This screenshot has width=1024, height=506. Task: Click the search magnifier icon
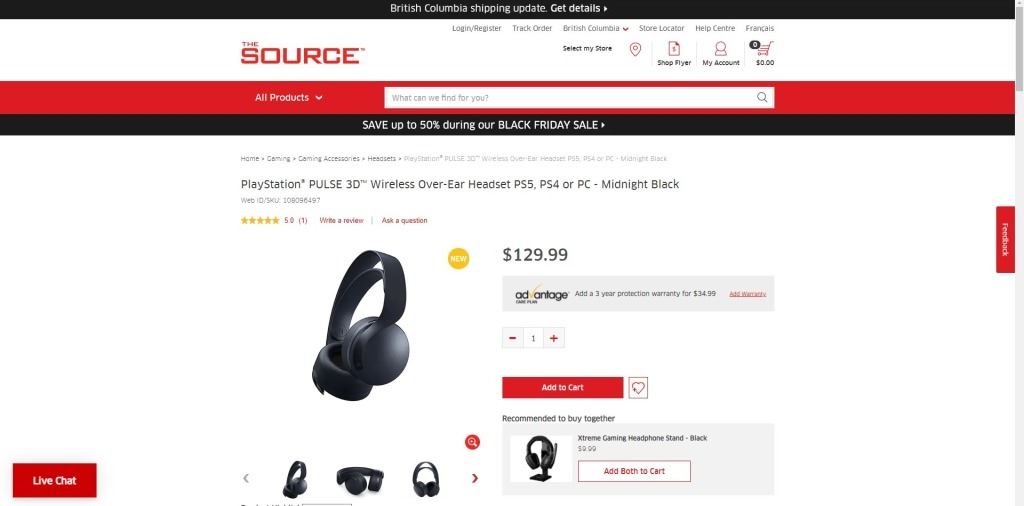point(762,97)
